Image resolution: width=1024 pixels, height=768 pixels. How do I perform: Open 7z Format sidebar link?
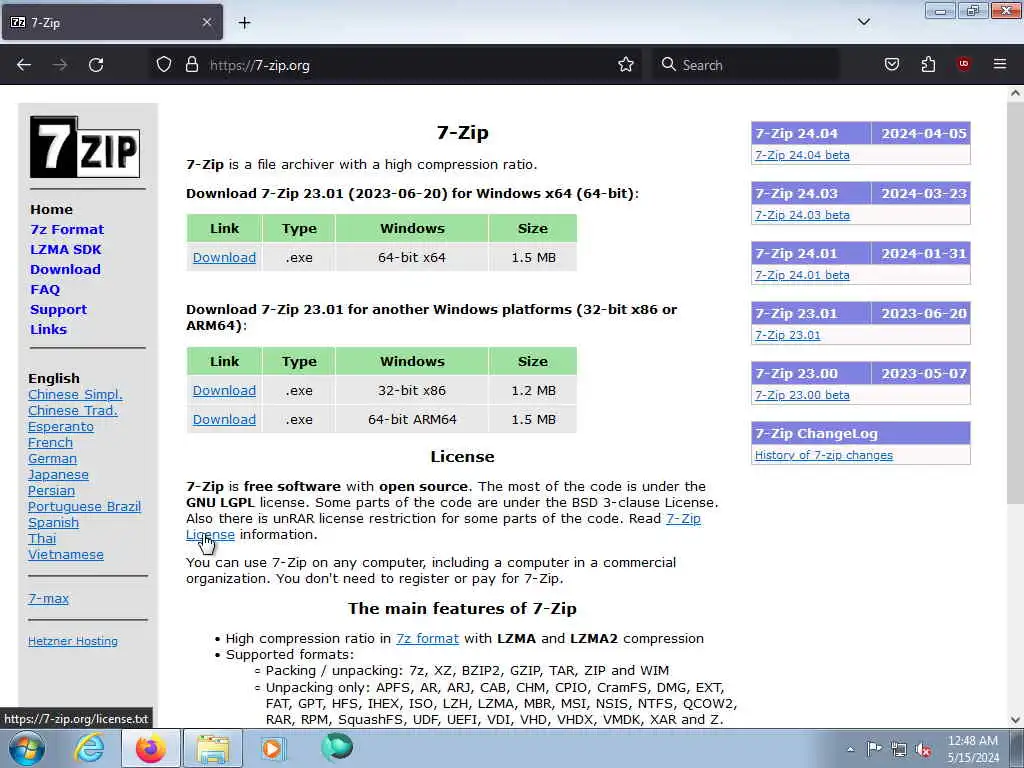pos(67,229)
